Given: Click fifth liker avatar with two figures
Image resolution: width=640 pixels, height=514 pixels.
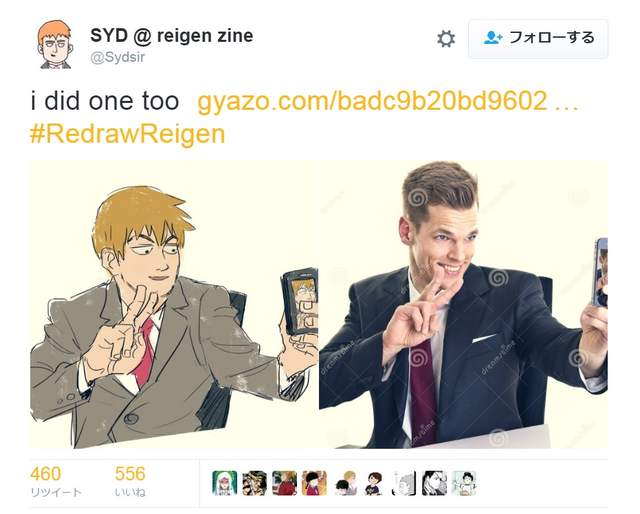Looking at the screenshot, I should pos(344,483).
